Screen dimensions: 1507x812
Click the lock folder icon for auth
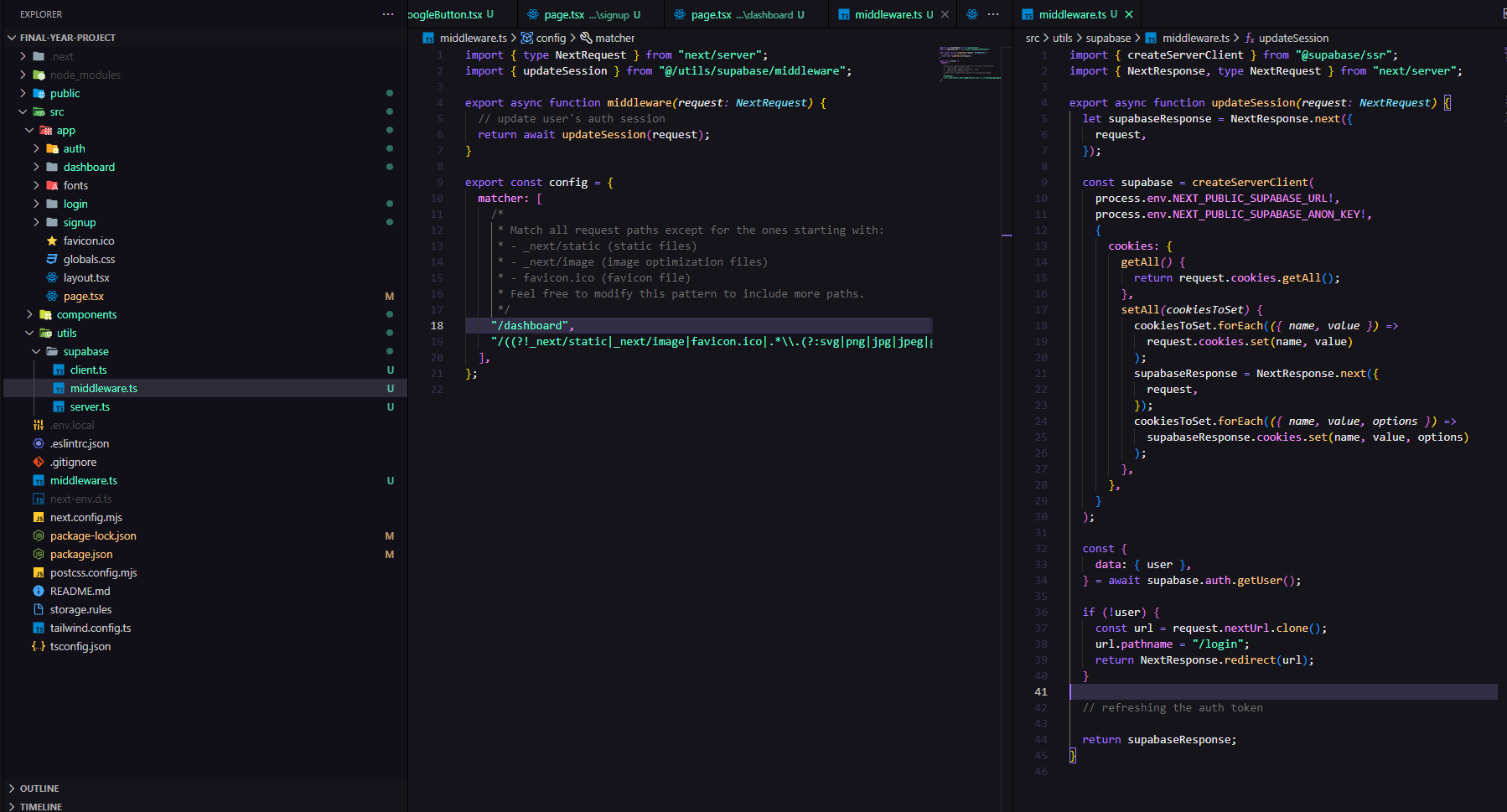(52, 149)
